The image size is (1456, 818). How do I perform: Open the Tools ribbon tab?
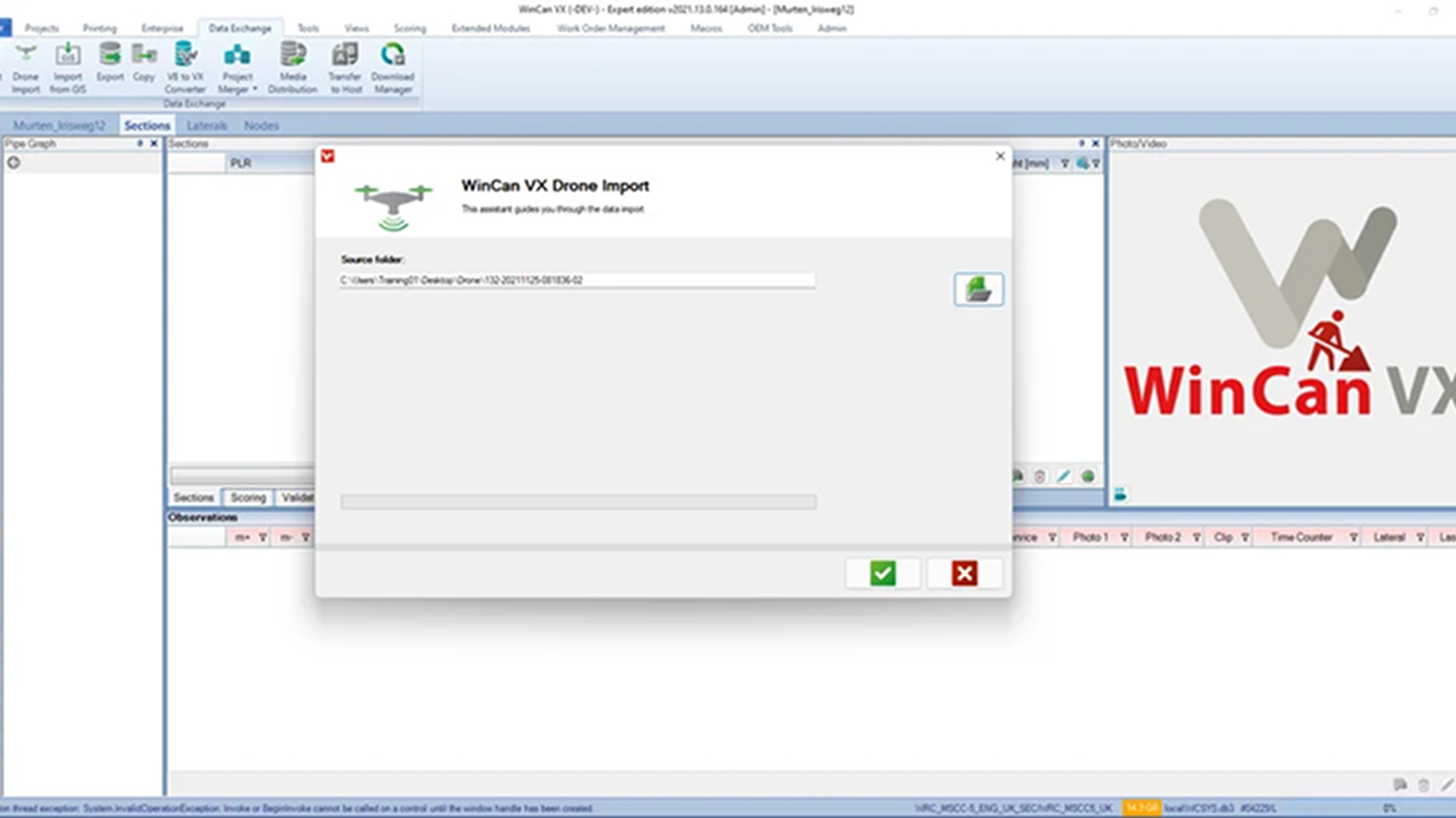coord(308,29)
